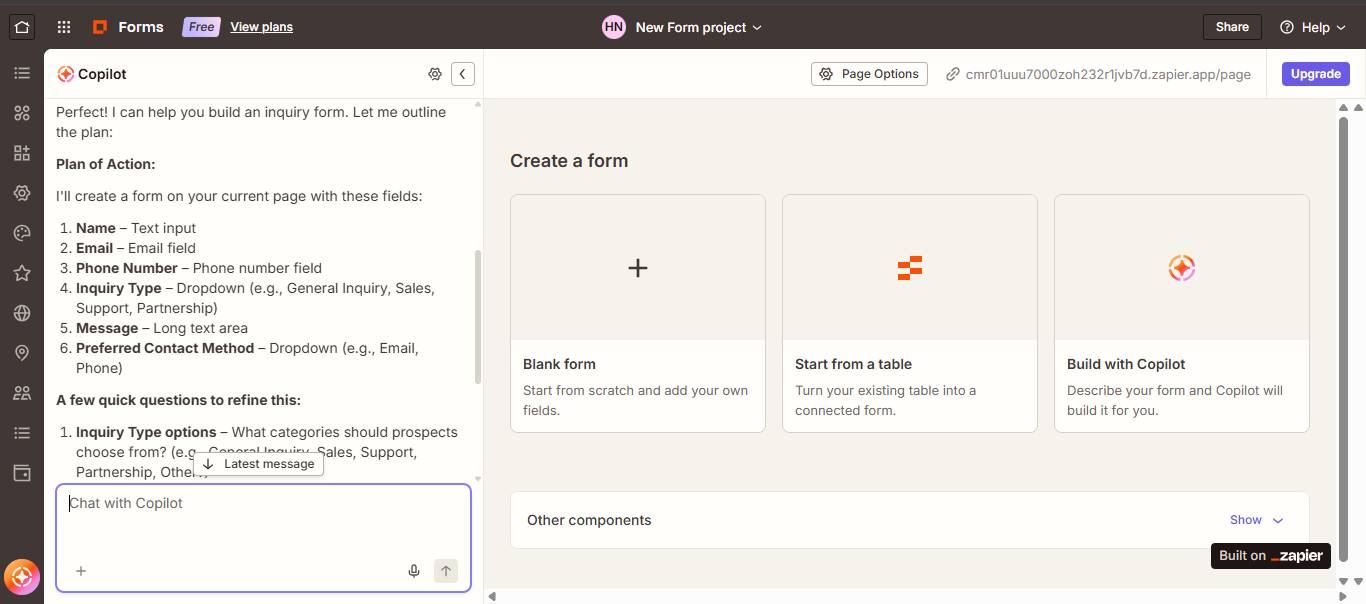Click the Built on Zapier badge
The image size is (1366, 604).
coord(1271,556)
